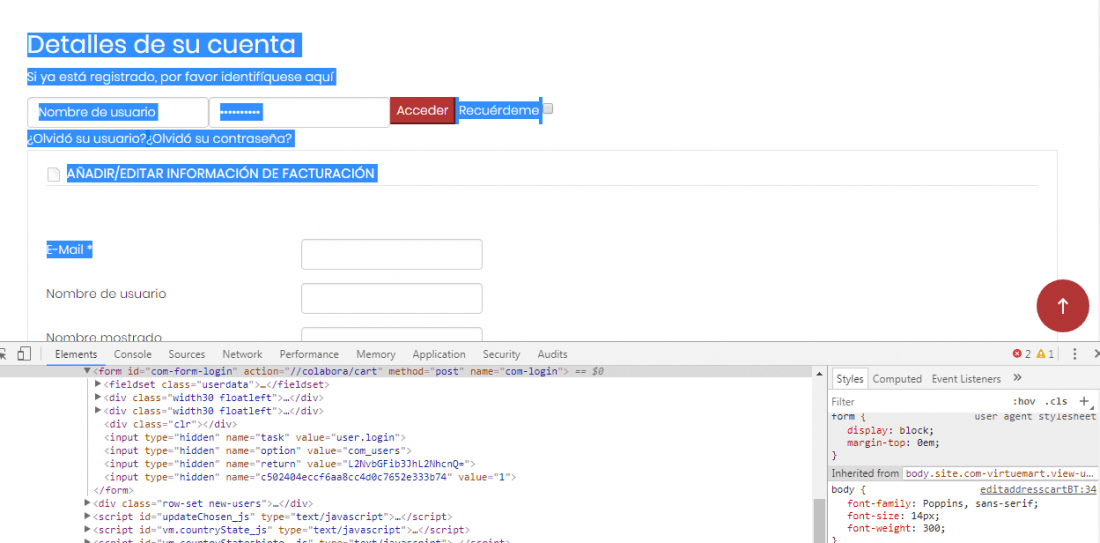This screenshot has width=1100, height=543.
Task: Select the hidden input name "return" line
Action: (290, 464)
